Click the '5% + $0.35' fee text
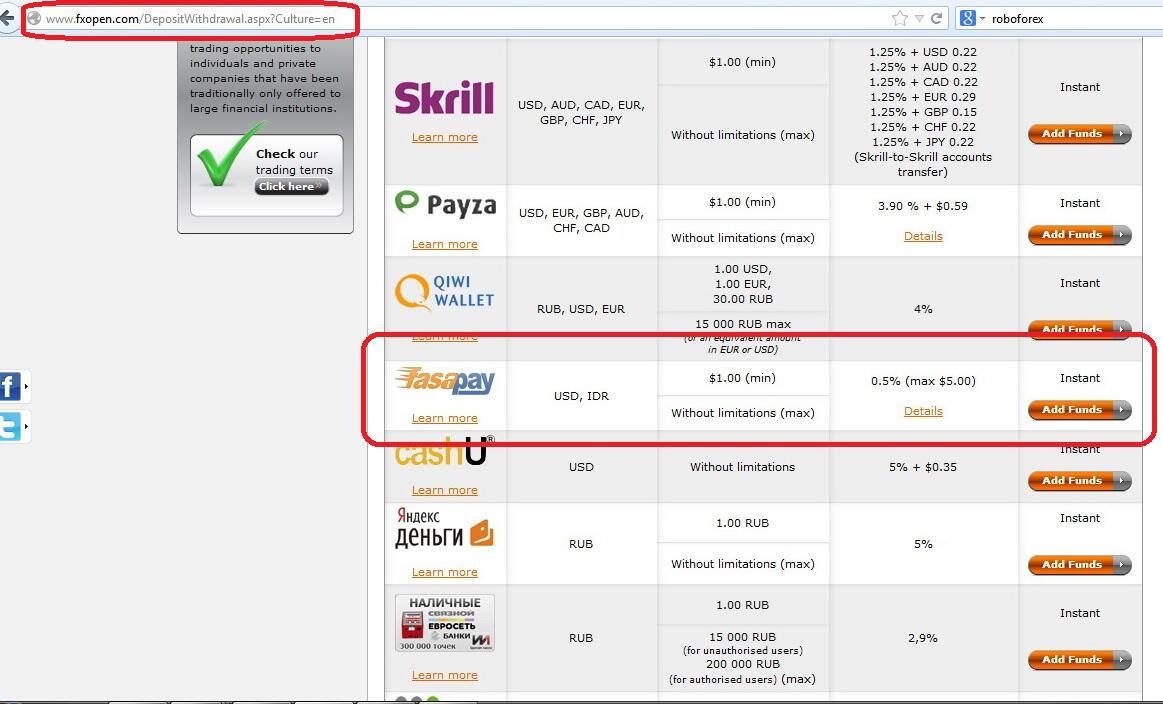 [x=923, y=467]
